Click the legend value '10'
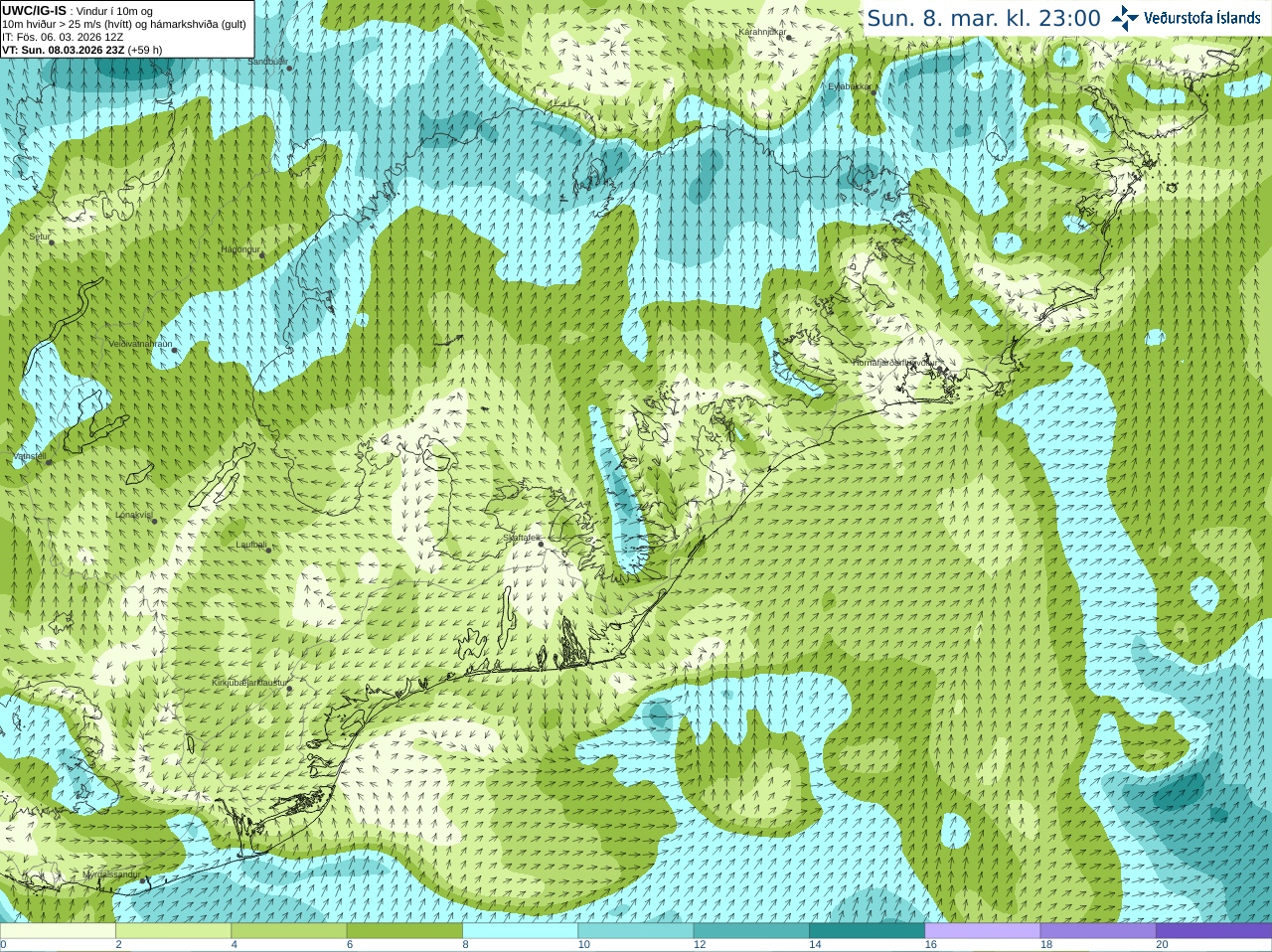 [584, 945]
